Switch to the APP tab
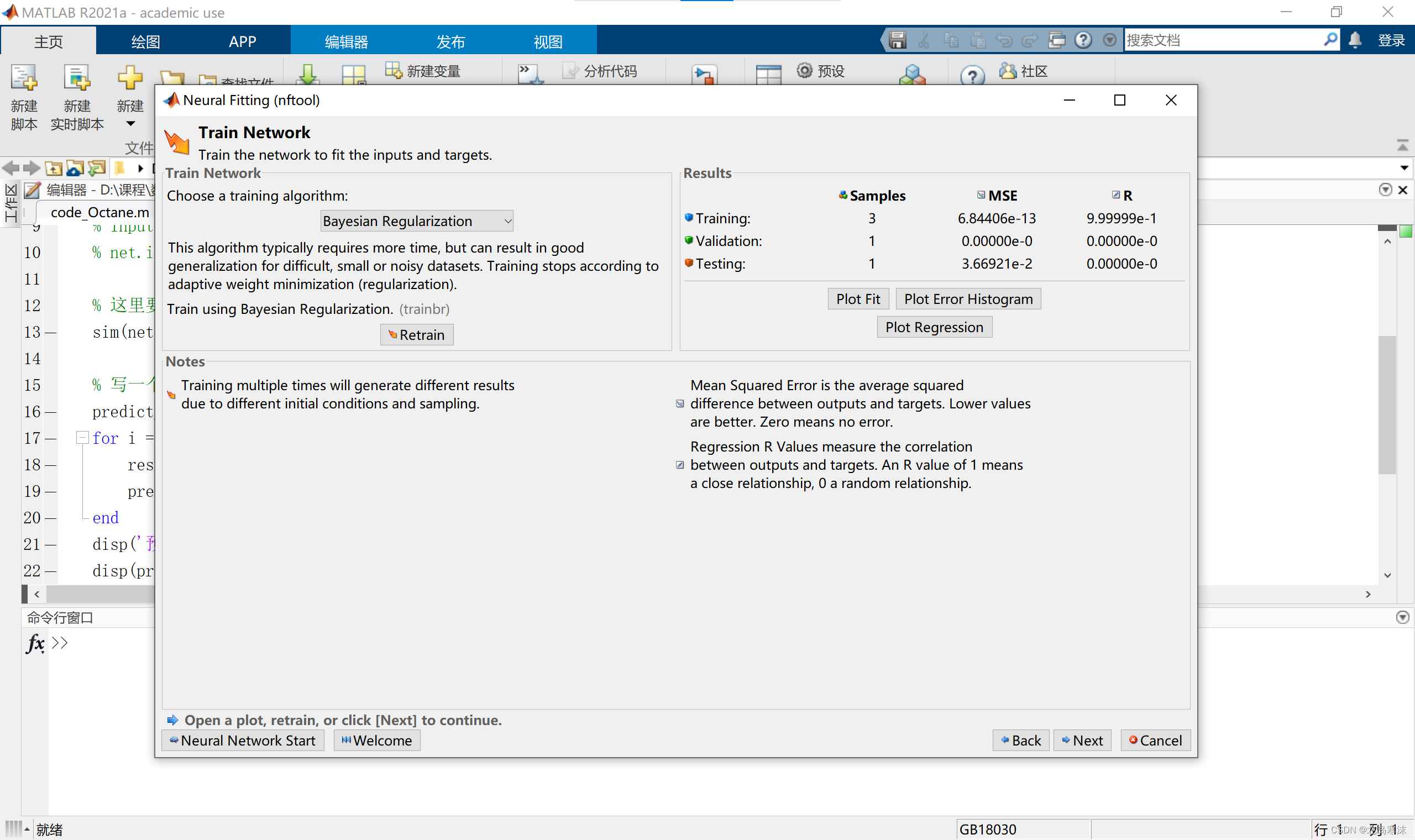 click(242, 41)
